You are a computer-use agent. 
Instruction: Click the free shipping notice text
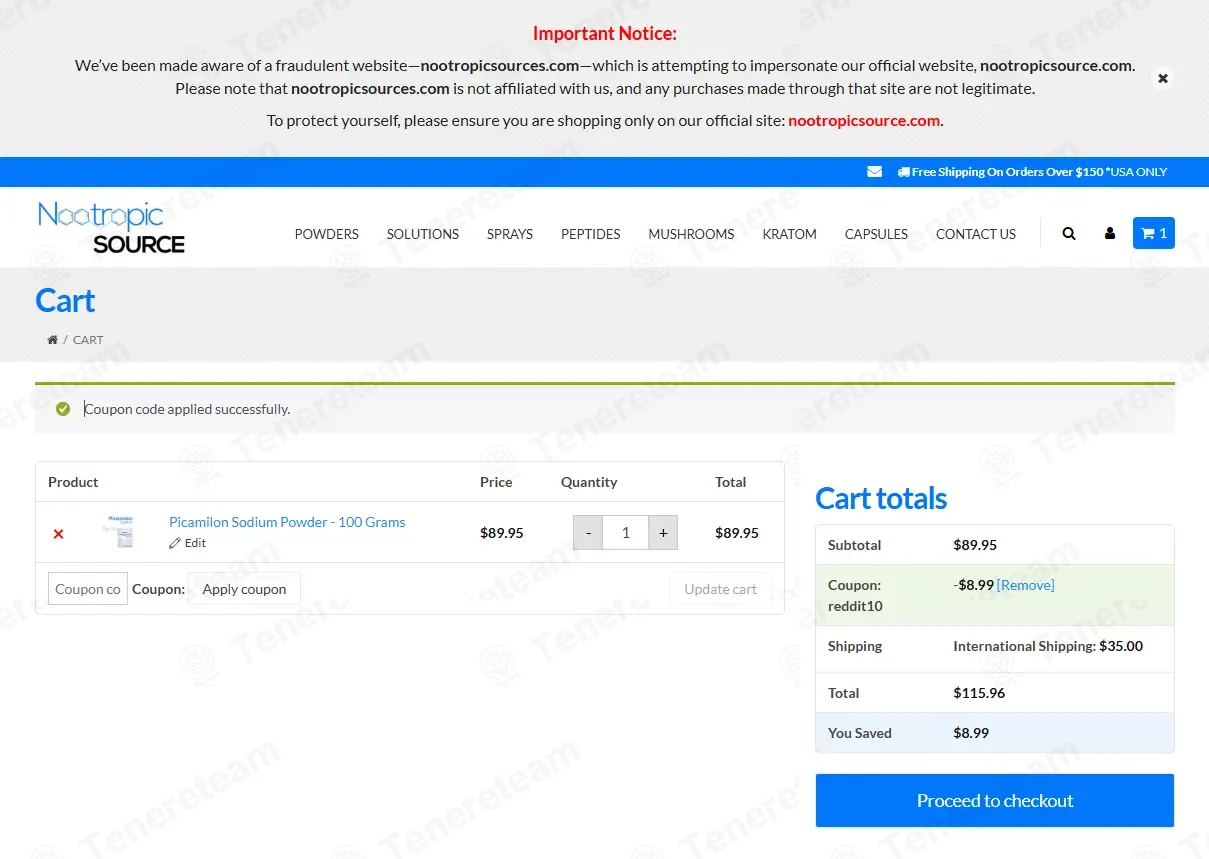pos(1032,172)
